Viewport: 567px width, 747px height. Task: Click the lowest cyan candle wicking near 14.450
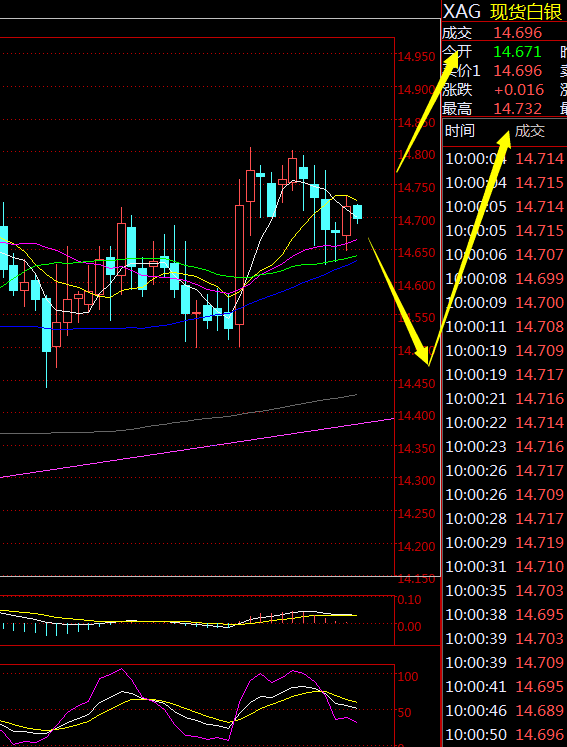pyautogui.click(x=47, y=325)
